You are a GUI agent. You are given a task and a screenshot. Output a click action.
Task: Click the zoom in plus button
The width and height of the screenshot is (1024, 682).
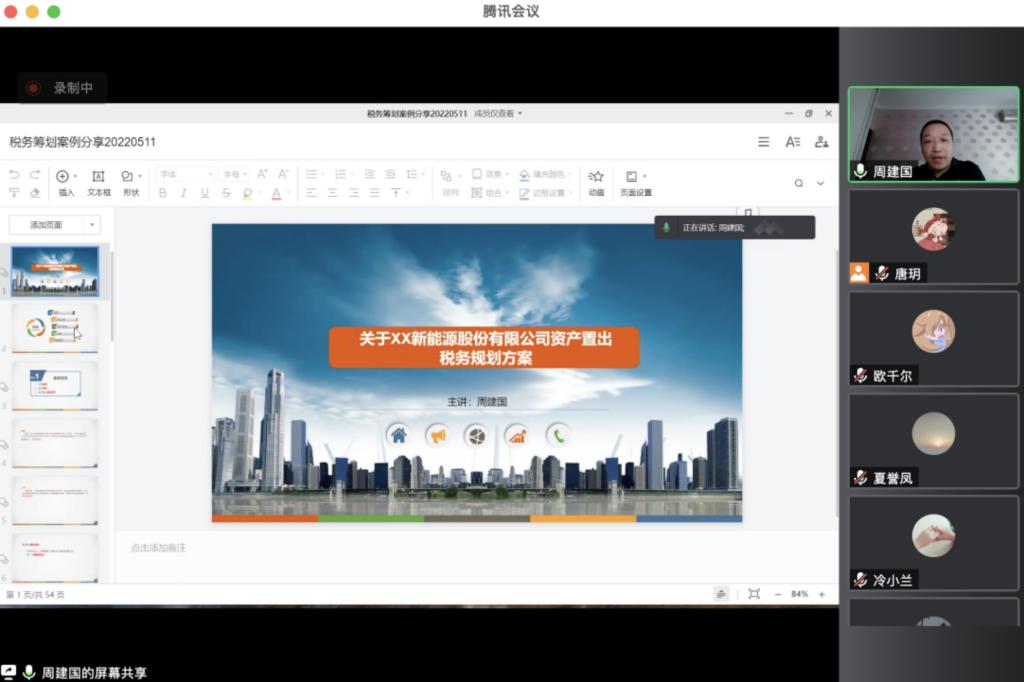point(822,594)
